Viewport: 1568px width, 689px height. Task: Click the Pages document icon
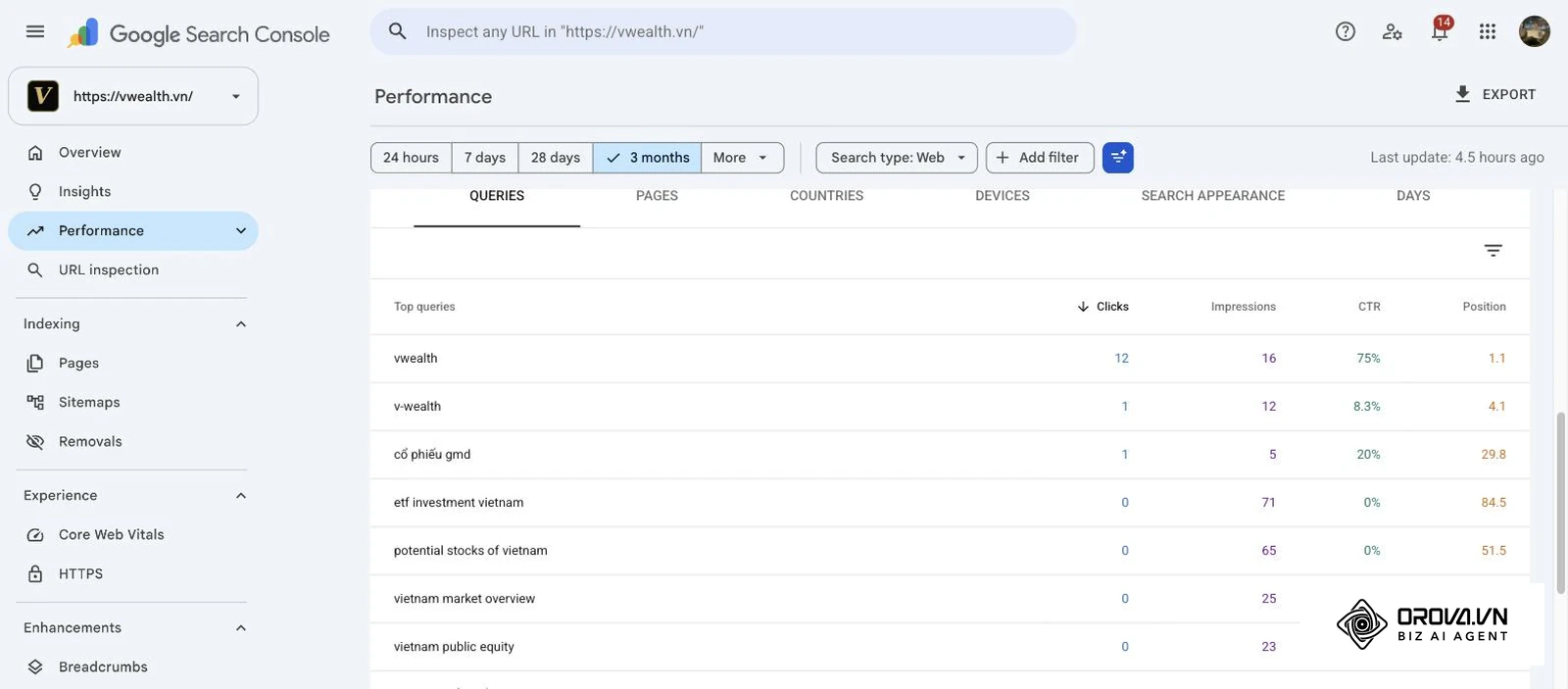35,364
